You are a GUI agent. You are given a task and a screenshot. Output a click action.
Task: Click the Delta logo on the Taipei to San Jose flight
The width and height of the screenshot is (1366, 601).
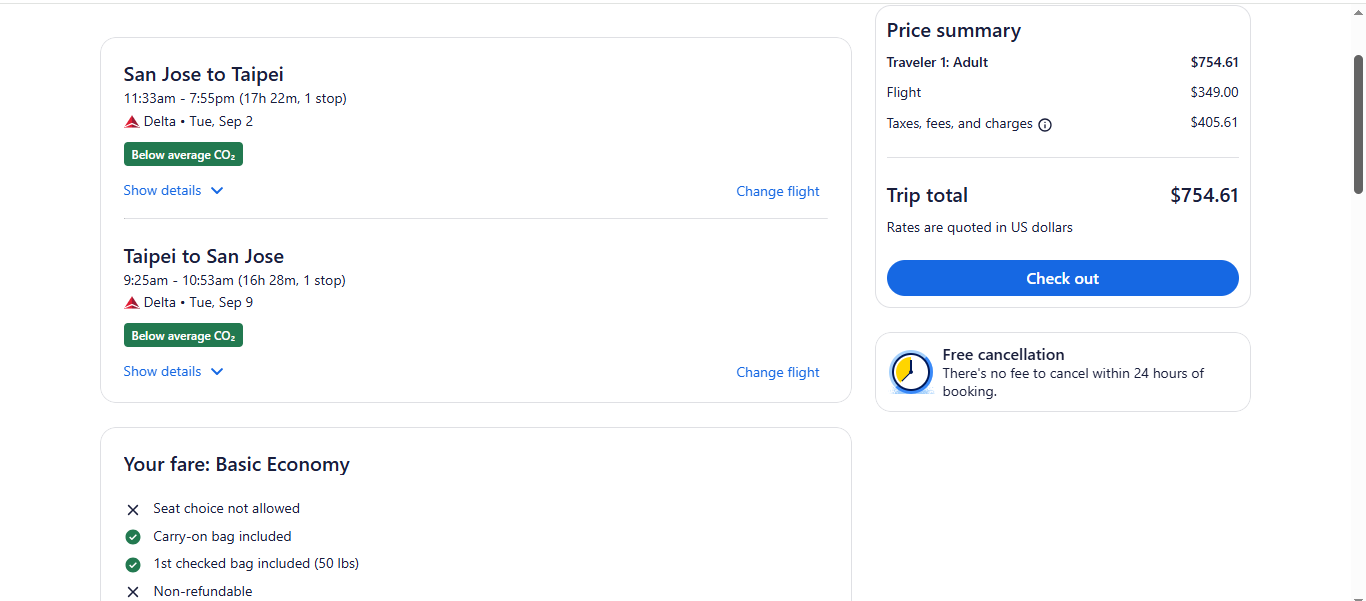tap(132, 303)
